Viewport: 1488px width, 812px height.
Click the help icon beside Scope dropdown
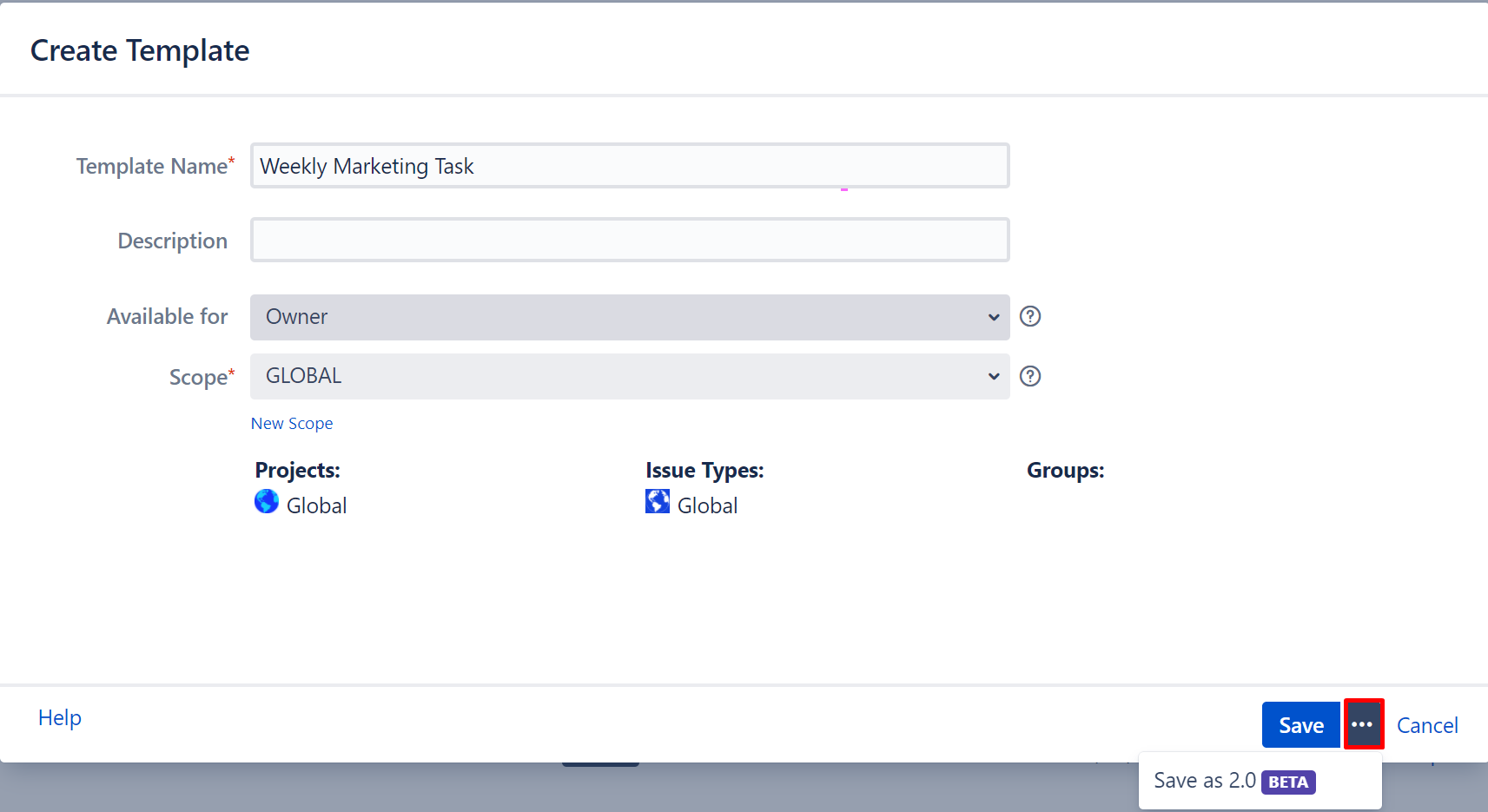[1030, 376]
